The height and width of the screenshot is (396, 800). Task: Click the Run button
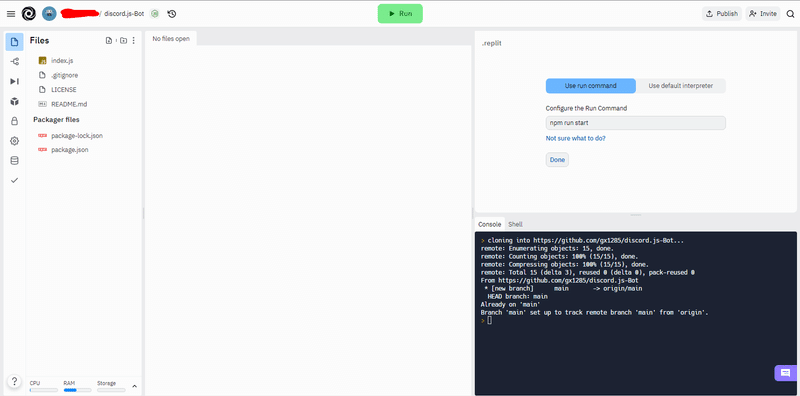(x=400, y=14)
